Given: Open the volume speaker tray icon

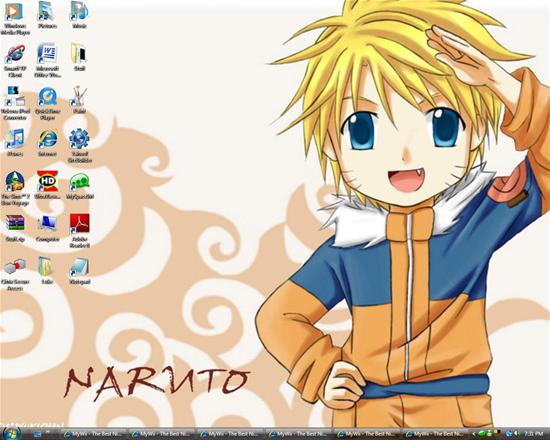Looking at the screenshot, I should point(517,434).
